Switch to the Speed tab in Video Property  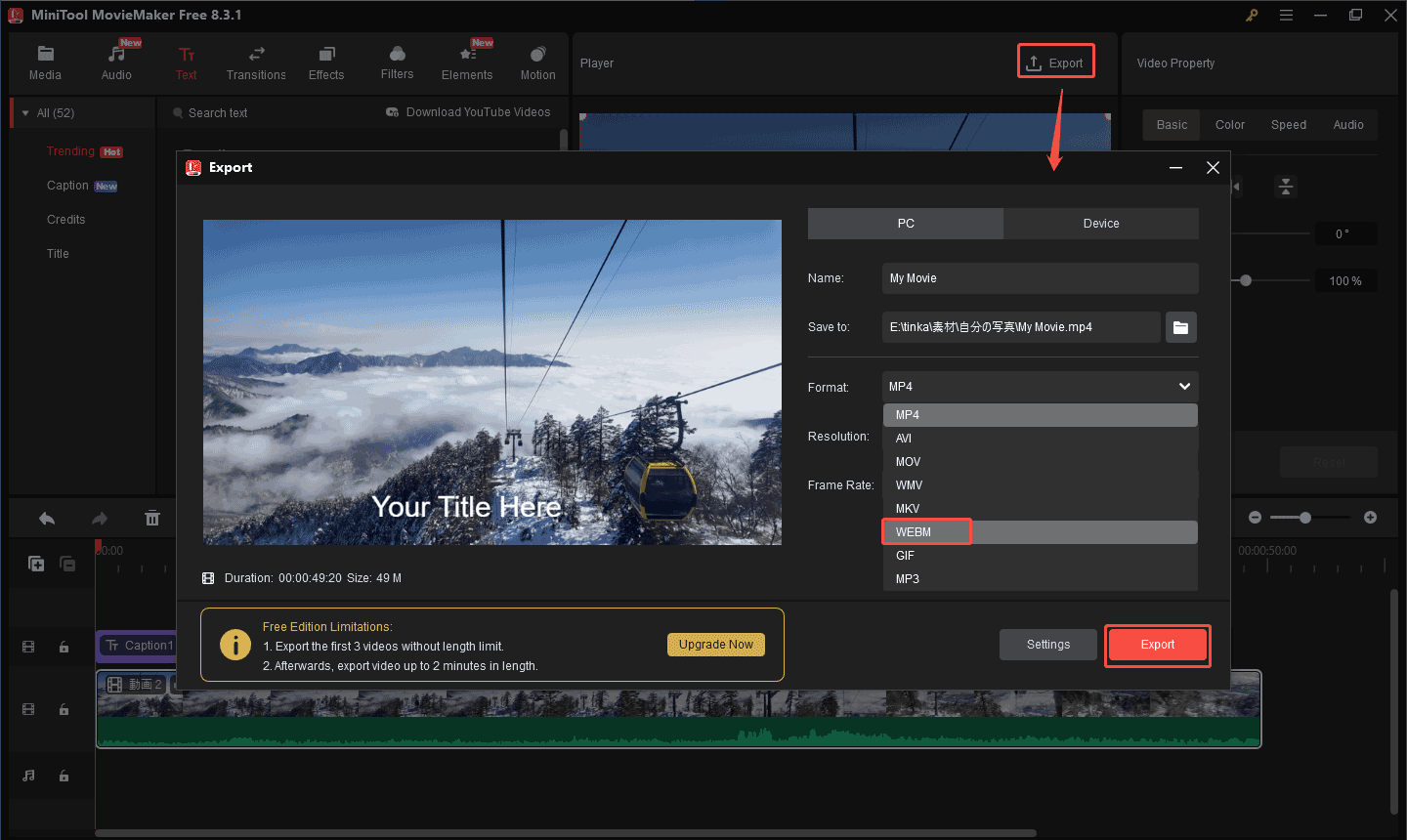click(x=1288, y=125)
